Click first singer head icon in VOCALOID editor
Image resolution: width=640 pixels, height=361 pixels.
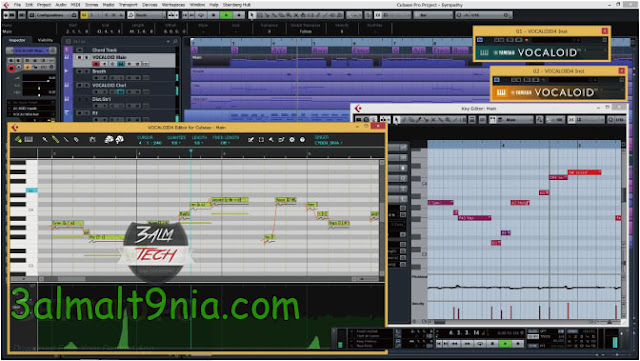pos(109,140)
